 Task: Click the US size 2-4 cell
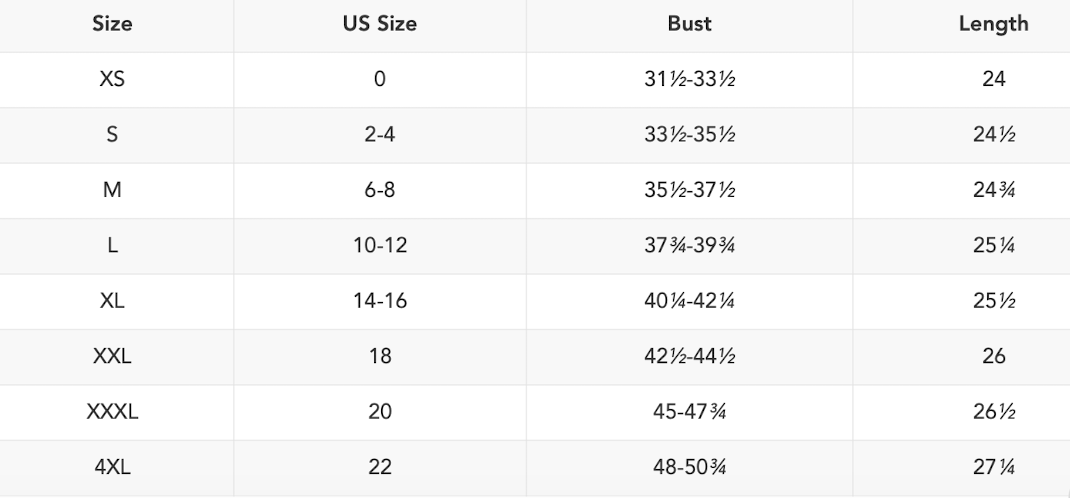380,135
